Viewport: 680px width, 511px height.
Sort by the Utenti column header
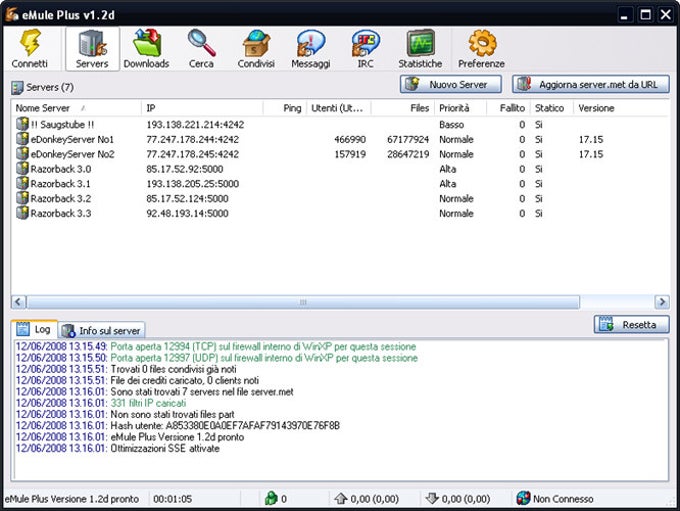tap(339, 108)
